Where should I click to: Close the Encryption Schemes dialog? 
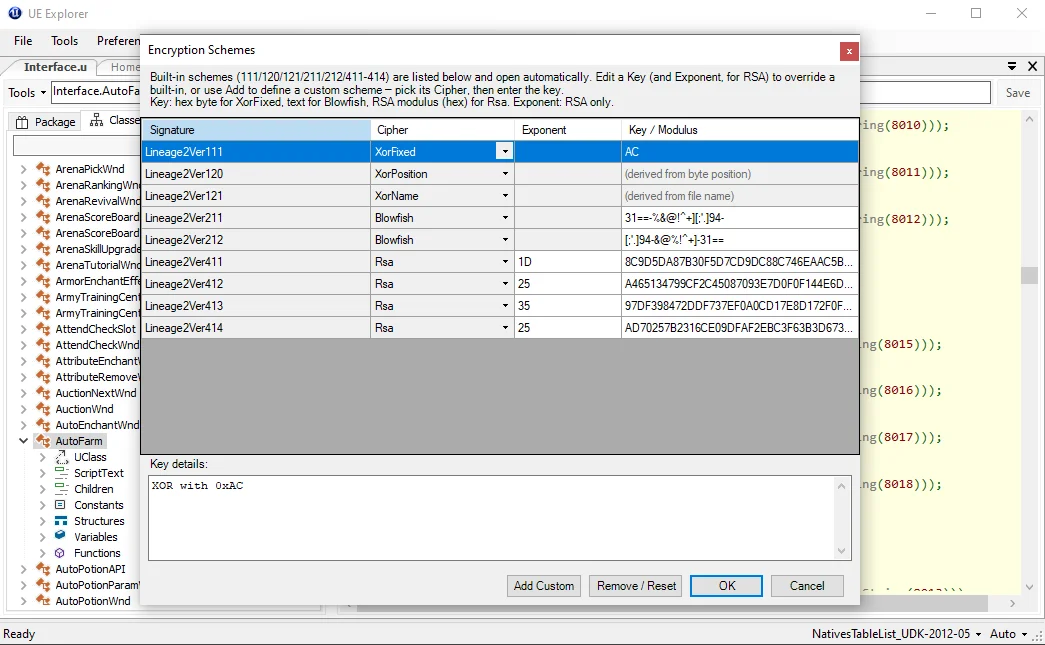pyautogui.click(x=849, y=51)
